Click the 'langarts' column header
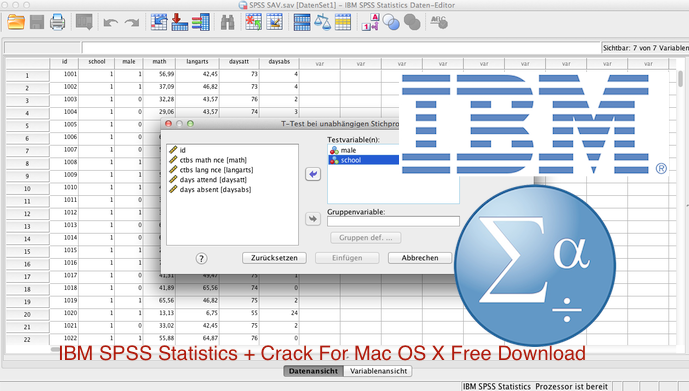 197,62
